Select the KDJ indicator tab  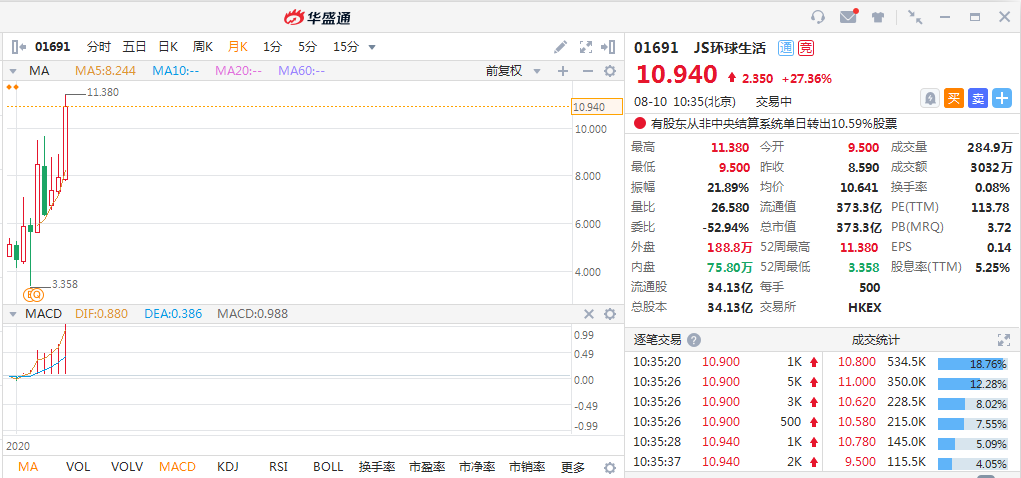[x=227, y=467]
